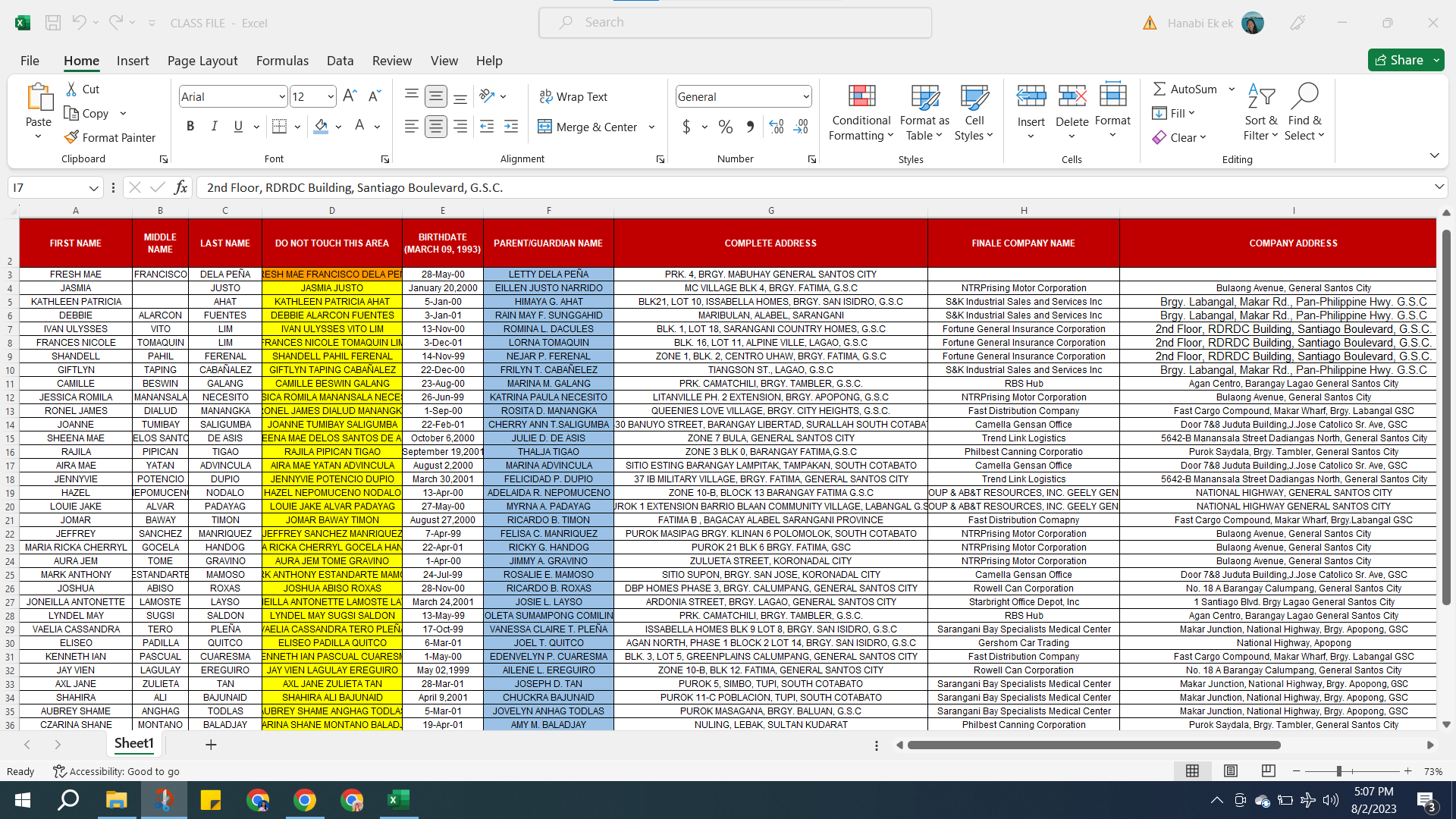This screenshot has width=1456, height=819.
Task: Open the Page Layout tab
Action: coord(202,61)
